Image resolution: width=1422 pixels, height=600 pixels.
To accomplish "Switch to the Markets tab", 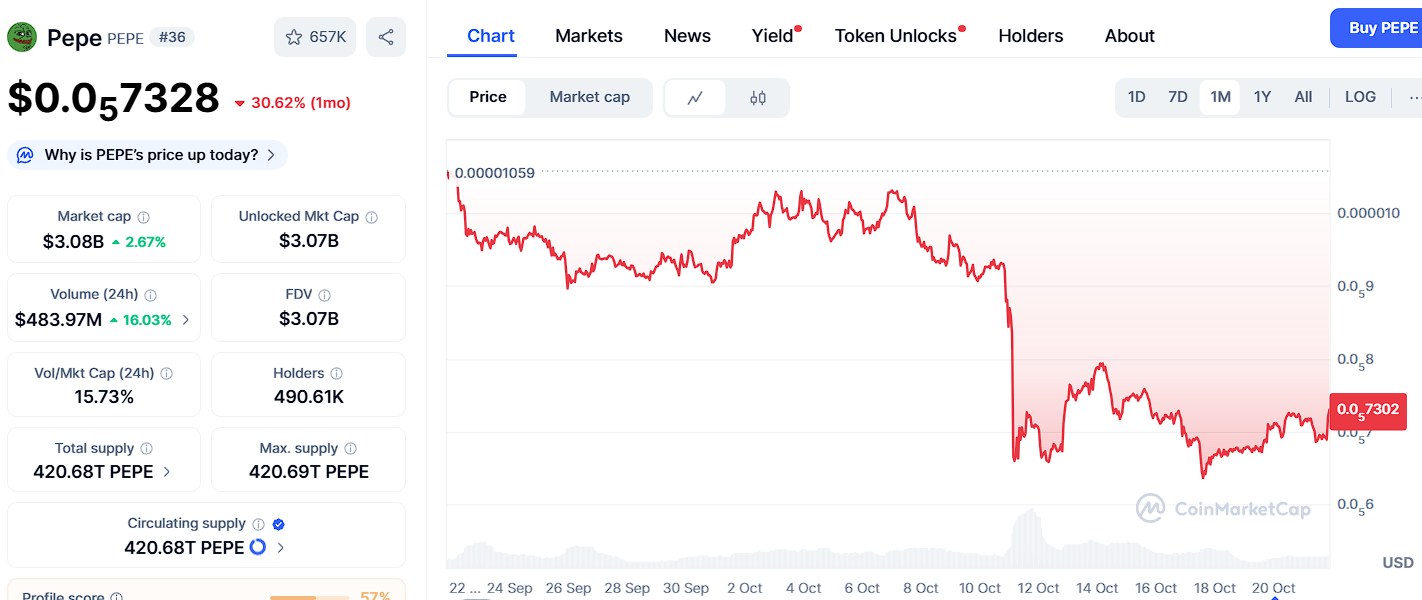I will [x=589, y=36].
